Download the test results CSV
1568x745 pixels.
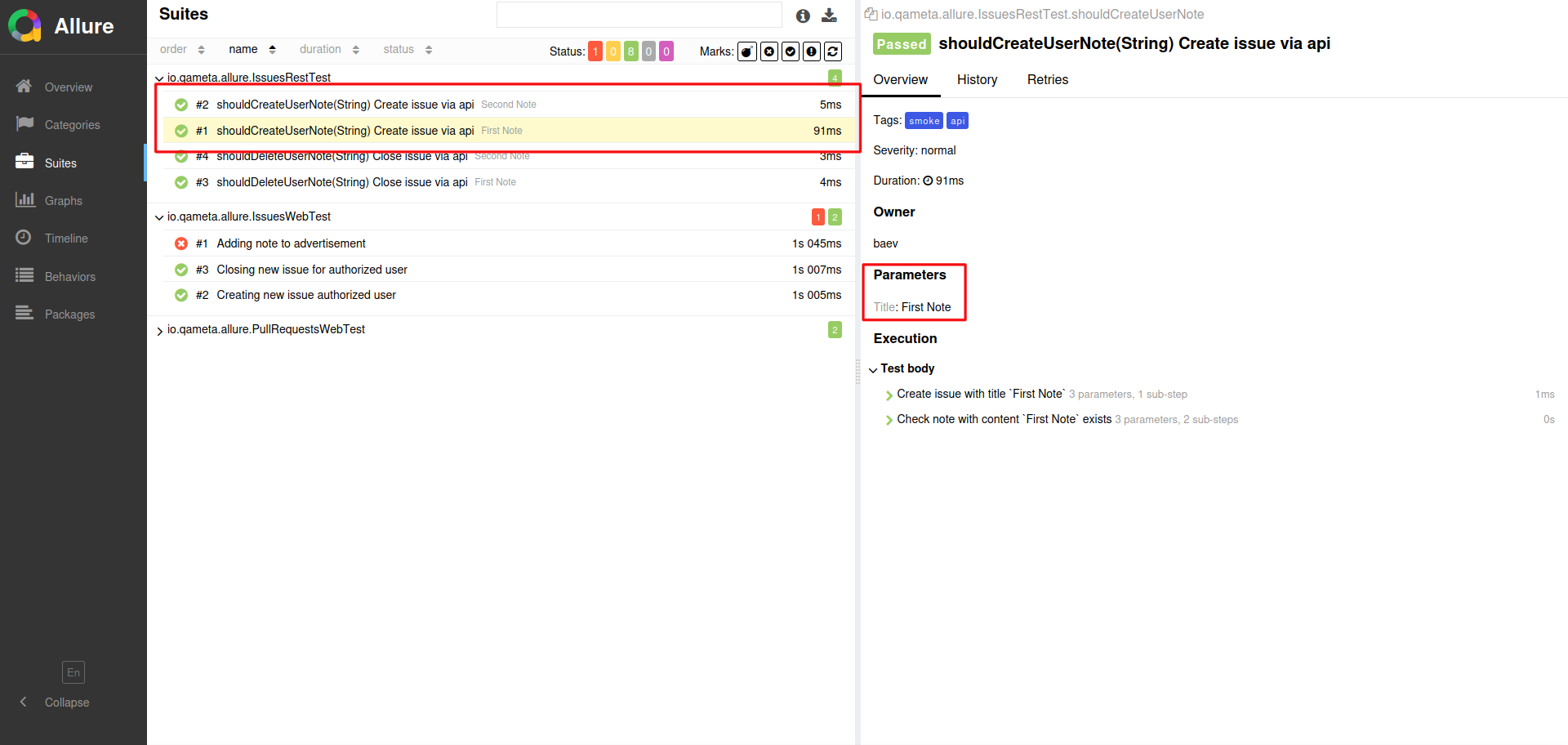(x=830, y=15)
